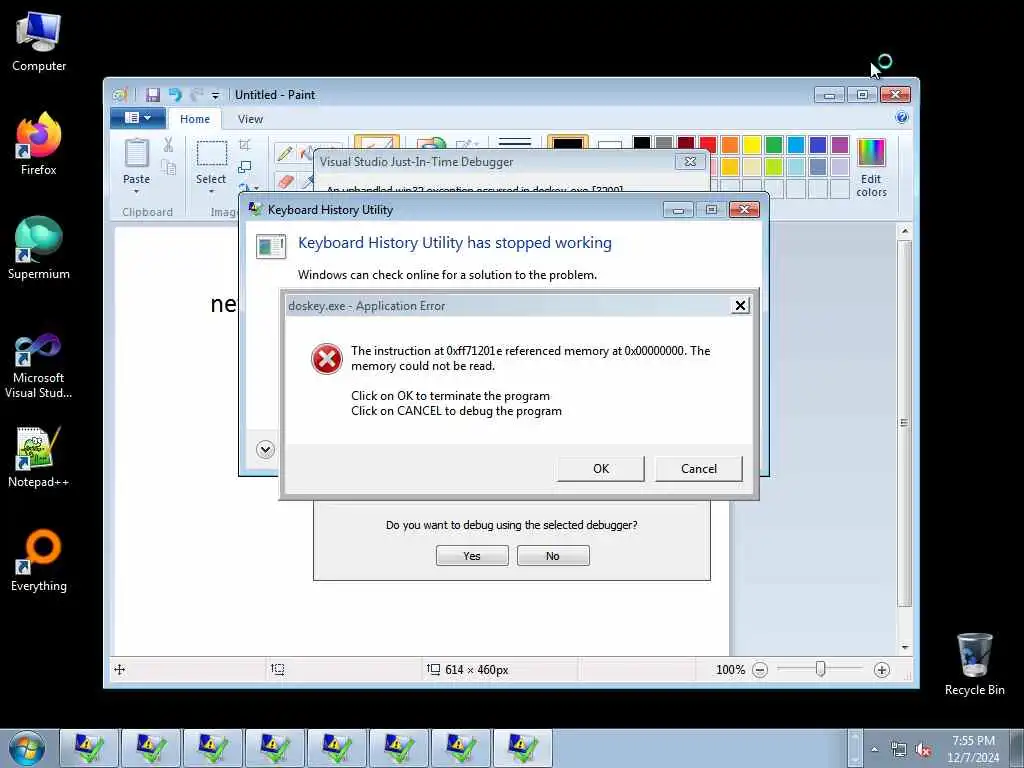Open Microsoft Visual Studio desktop shortcut
Viewport: 1024px width, 768px height.
pyautogui.click(x=39, y=366)
